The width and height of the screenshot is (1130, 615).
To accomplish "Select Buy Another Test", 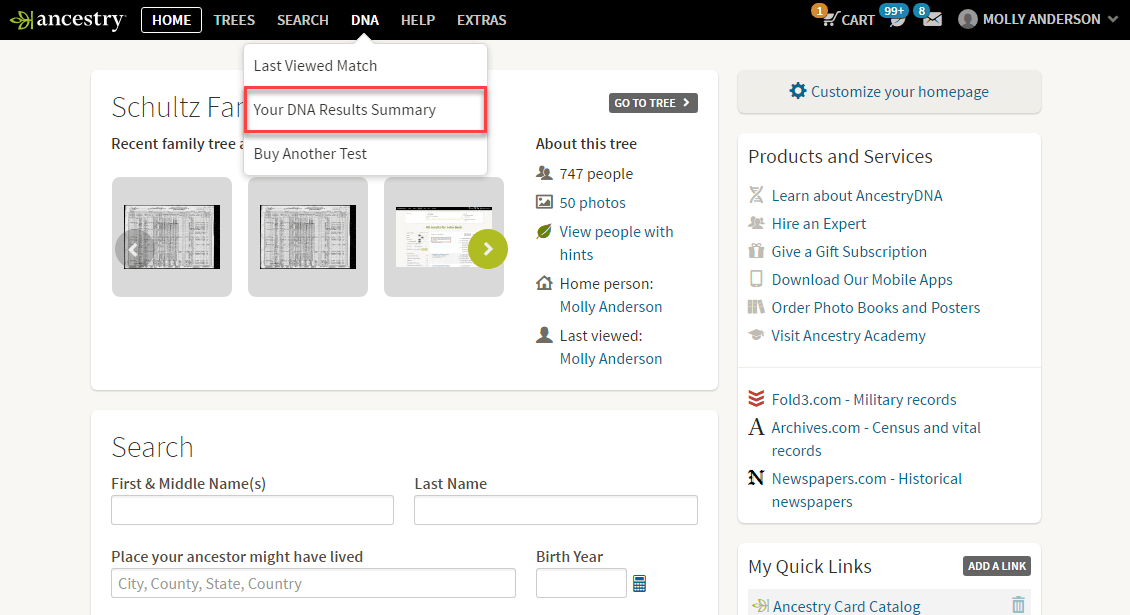I will 365,154.
